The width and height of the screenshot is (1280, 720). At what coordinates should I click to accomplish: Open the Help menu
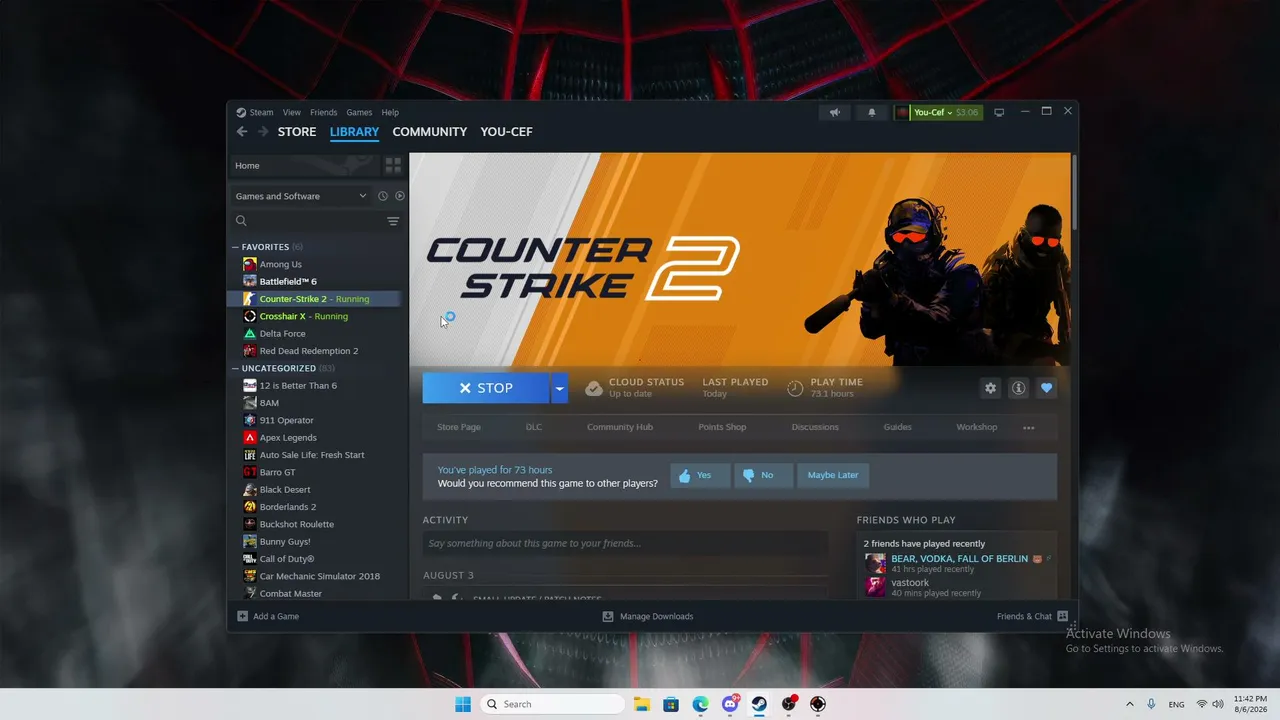[x=390, y=112]
